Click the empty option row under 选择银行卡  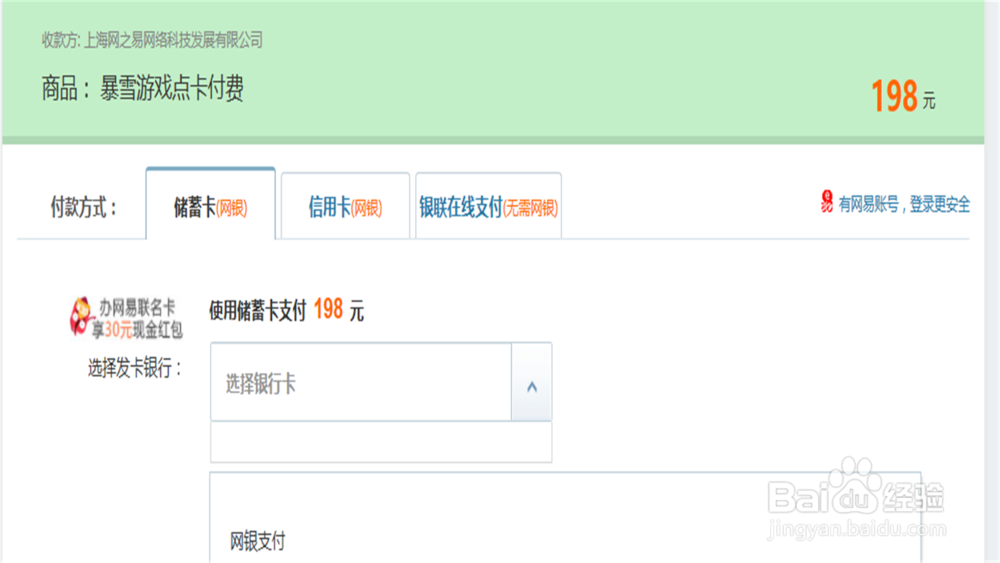pos(381,441)
